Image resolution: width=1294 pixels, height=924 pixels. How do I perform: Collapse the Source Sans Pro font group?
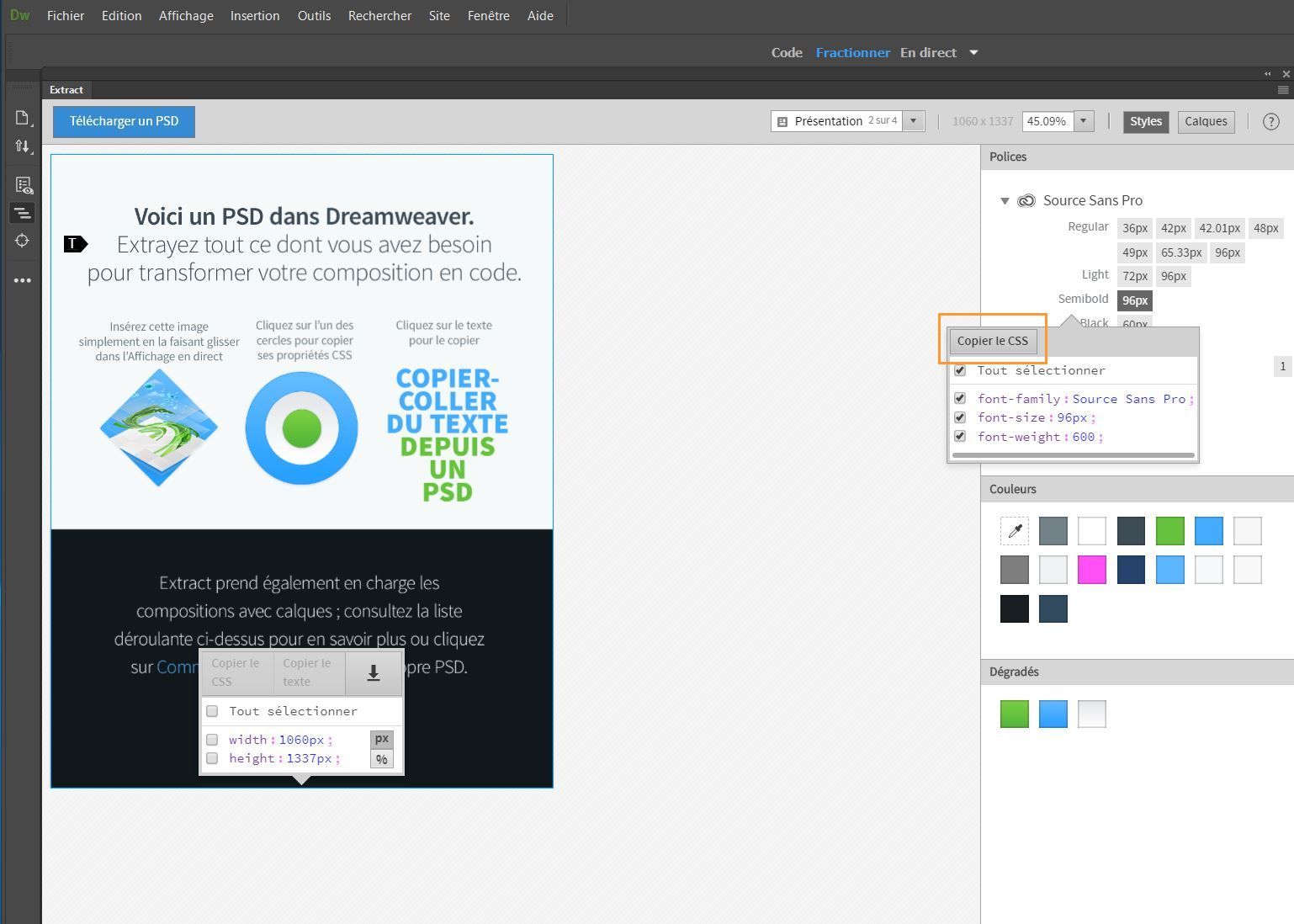pyautogui.click(x=1005, y=200)
